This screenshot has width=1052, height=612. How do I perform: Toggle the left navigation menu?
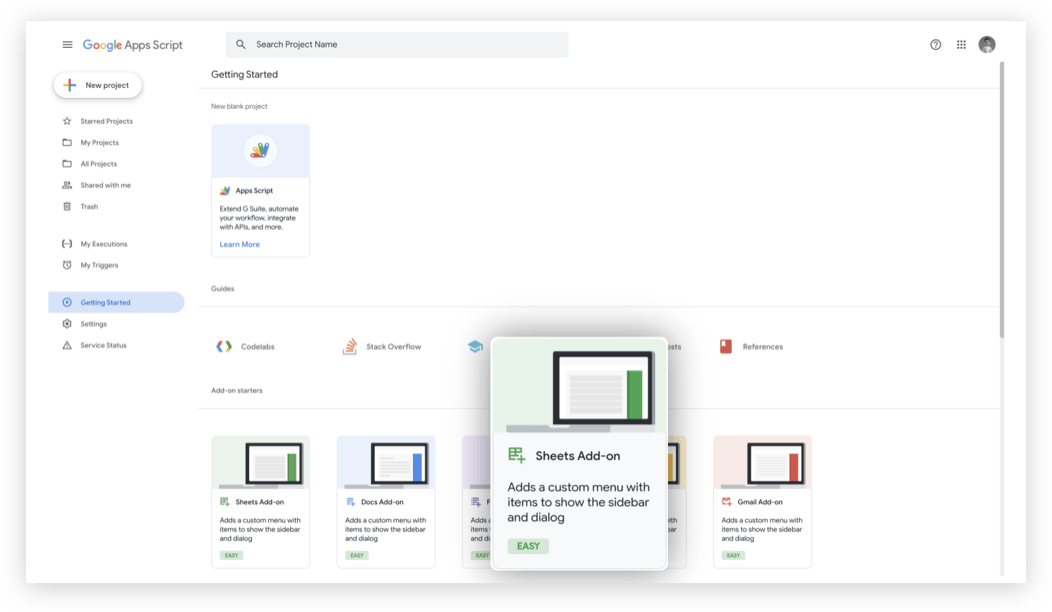pyautogui.click(x=66, y=44)
